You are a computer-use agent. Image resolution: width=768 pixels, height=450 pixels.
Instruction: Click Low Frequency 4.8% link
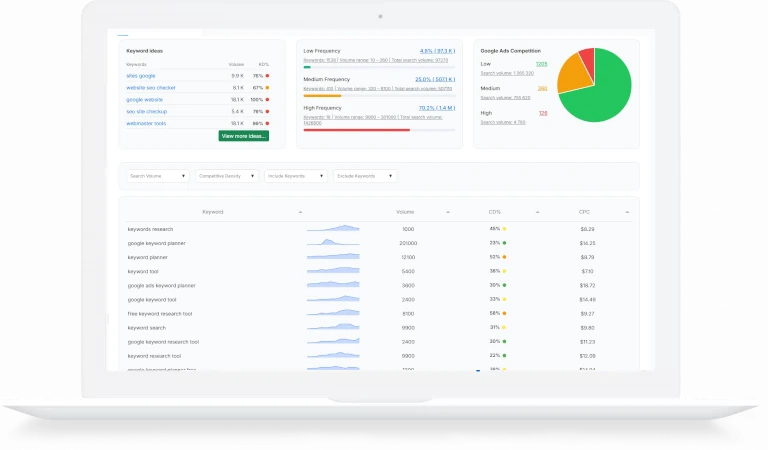click(x=437, y=51)
